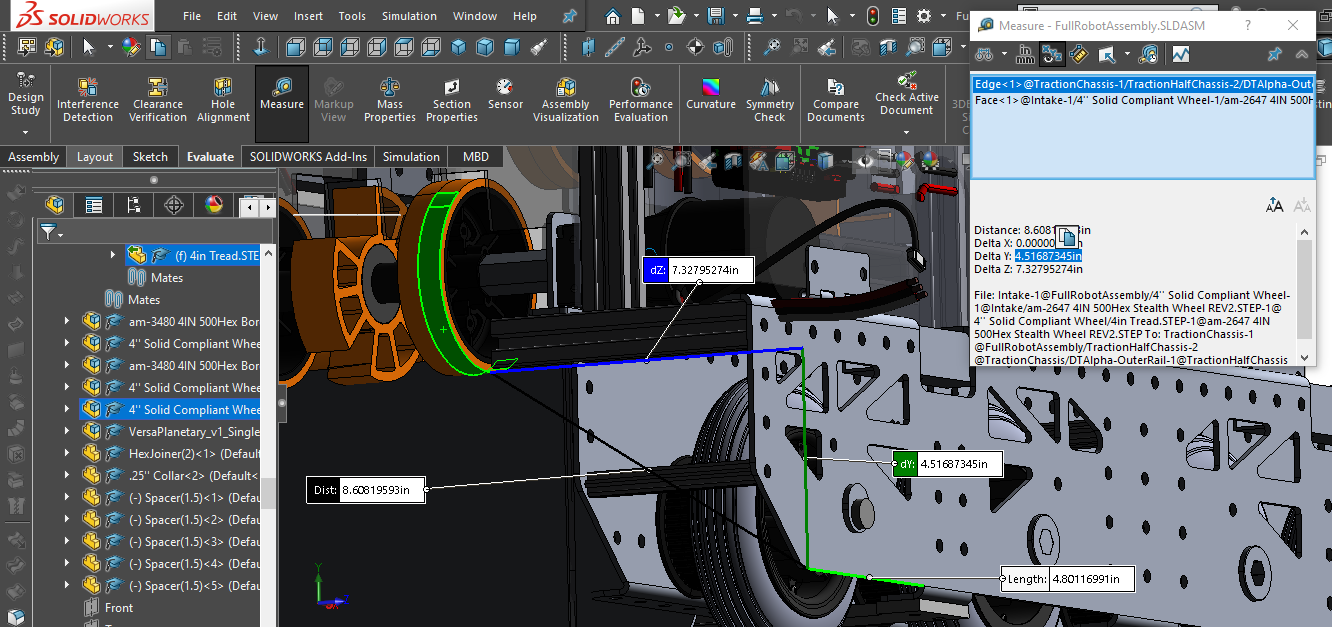Screen dimensions: 1332x627
Task: Click the Save disk icon
Action: (x=715, y=16)
